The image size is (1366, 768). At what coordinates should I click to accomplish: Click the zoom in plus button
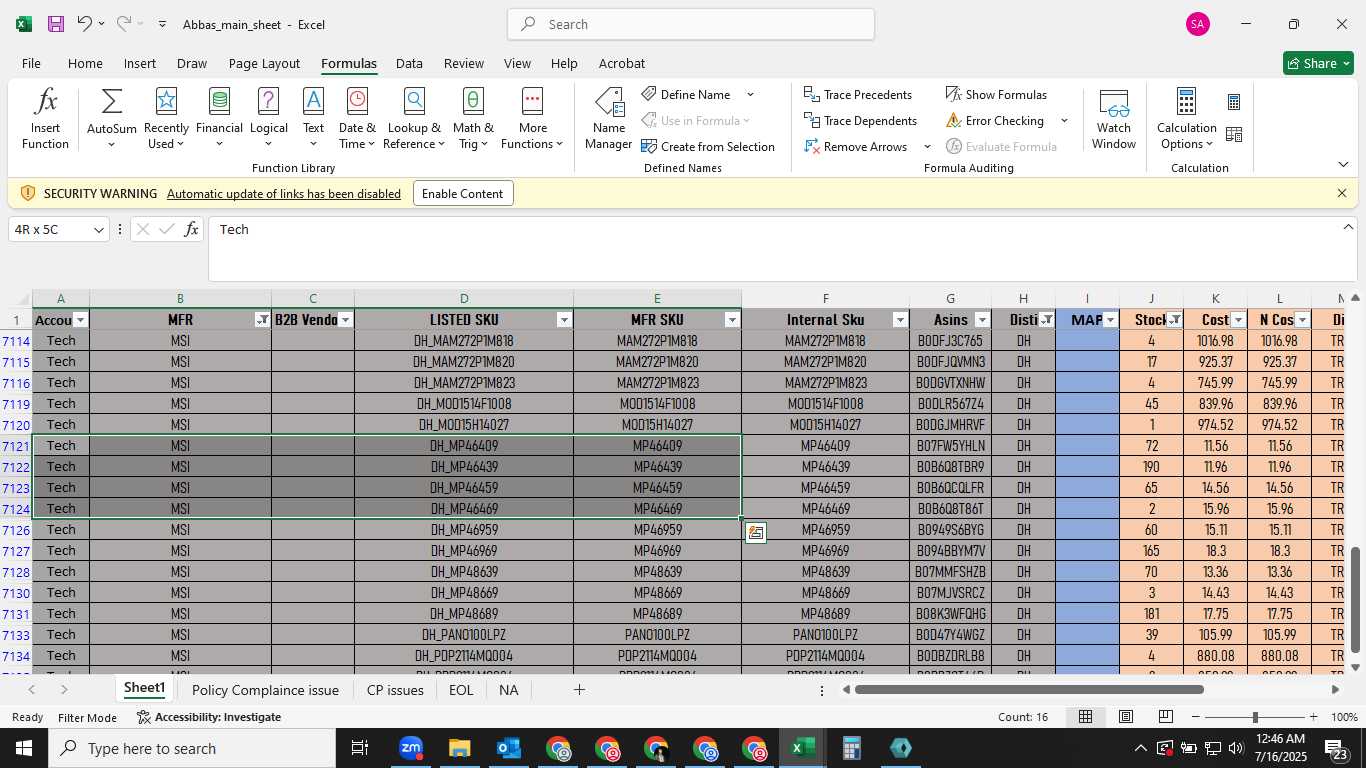[1313, 717]
